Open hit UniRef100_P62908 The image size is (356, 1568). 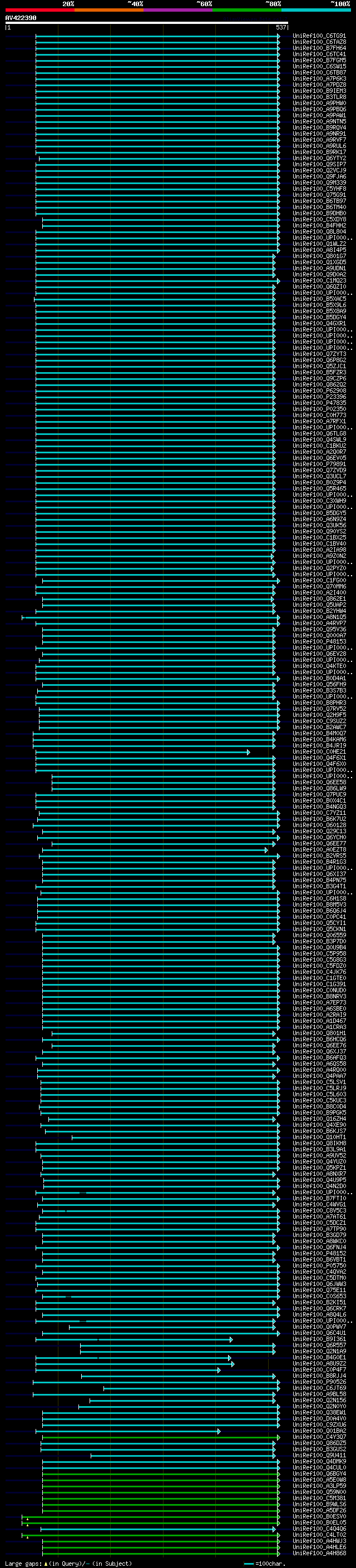tap(319, 391)
